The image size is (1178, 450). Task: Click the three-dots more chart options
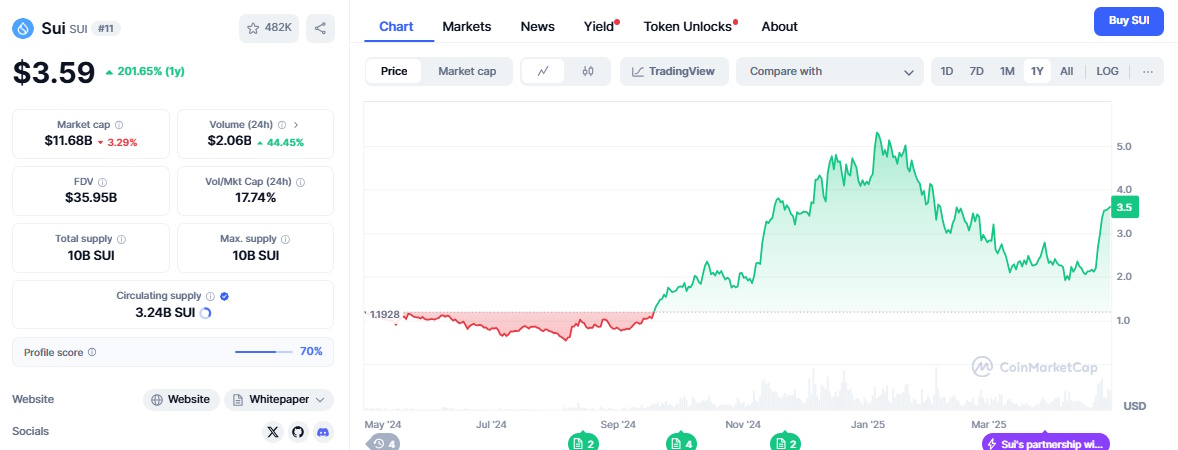[x=1147, y=71]
